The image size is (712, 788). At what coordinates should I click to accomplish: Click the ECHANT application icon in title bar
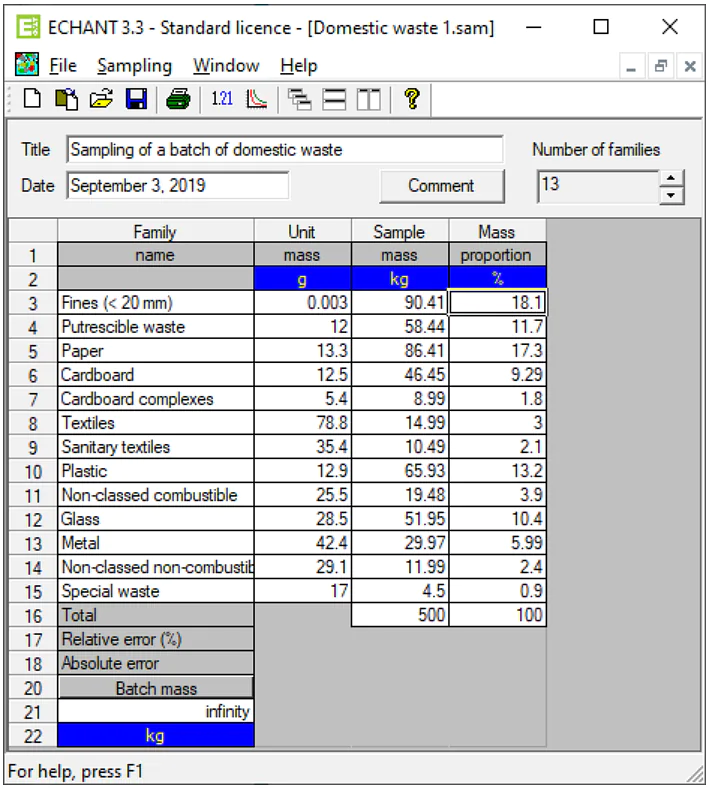(x=28, y=27)
